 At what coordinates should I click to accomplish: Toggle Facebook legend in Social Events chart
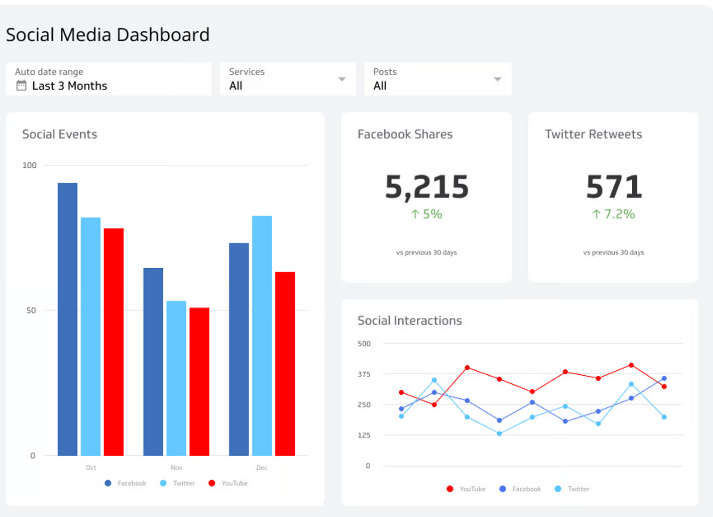click(125, 483)
